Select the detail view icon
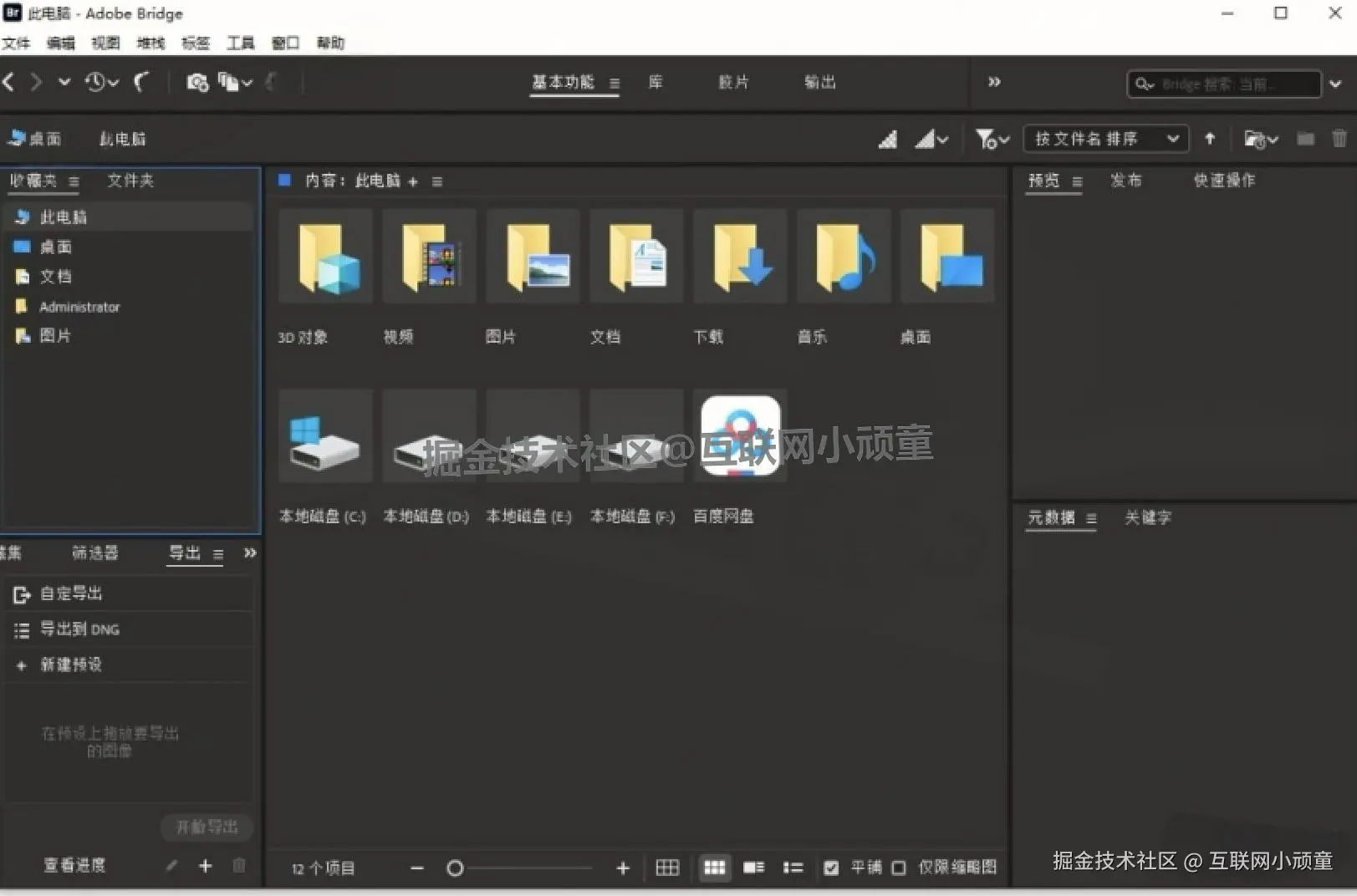This screenshot has height=896, width=1357. [x=753, y=868]
